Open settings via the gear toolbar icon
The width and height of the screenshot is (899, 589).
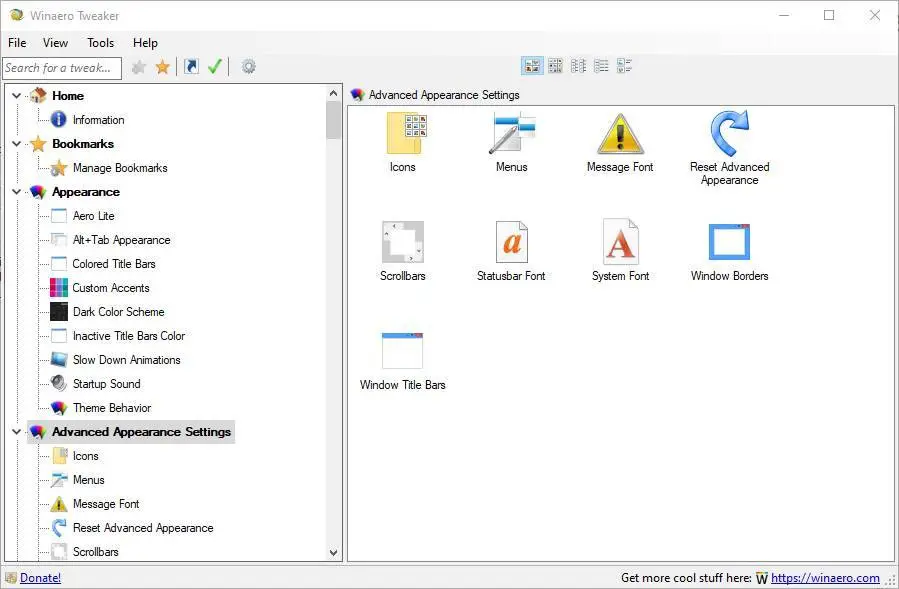pos(248,67)
